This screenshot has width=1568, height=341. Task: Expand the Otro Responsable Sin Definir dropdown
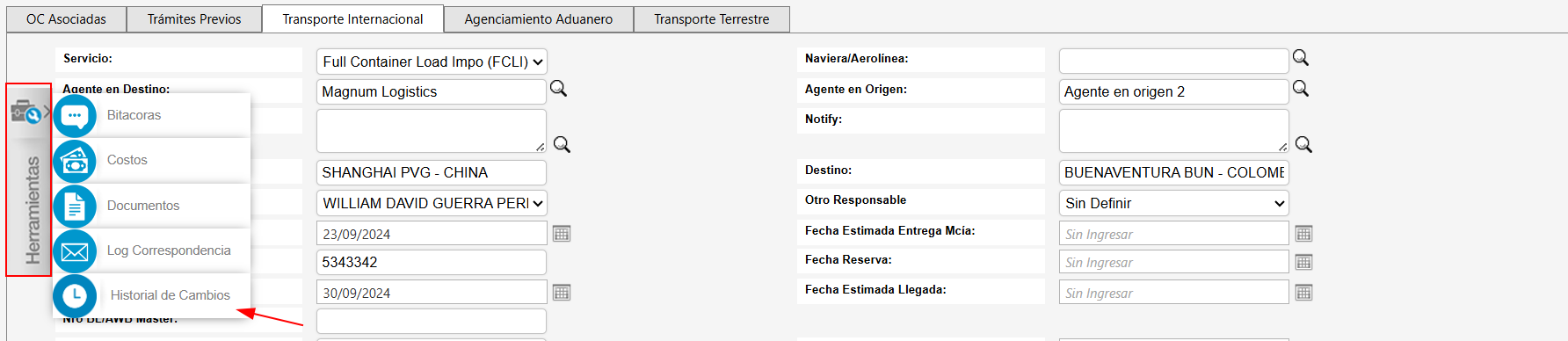[x=1174, y=203]
